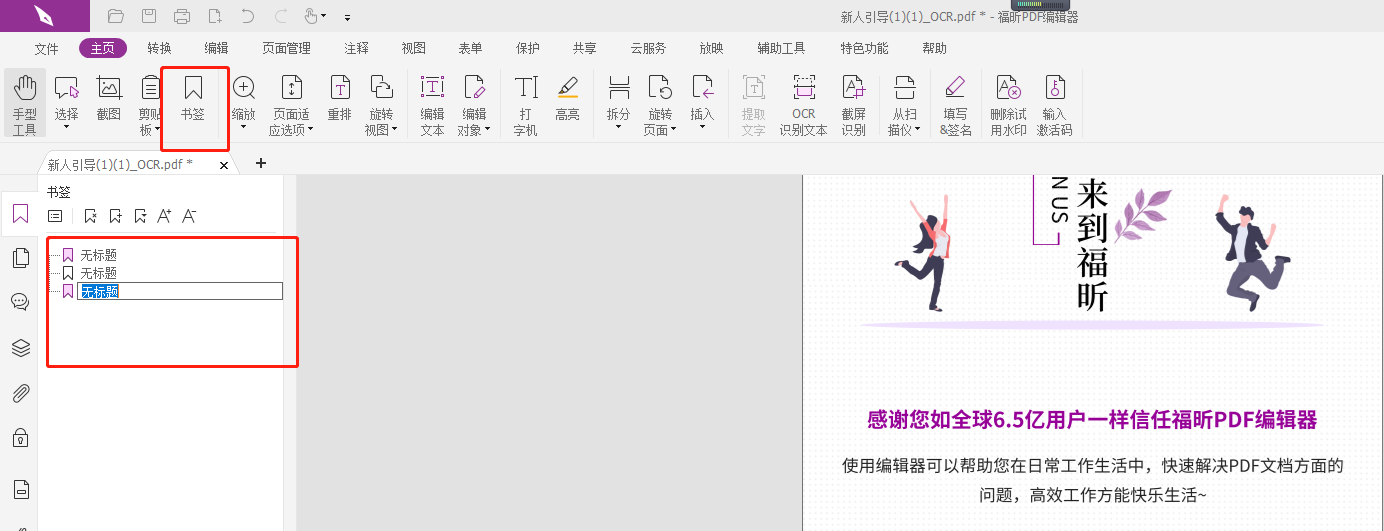Click the OCR 识别文本 tool
This screenshot has width=1384, height=531.
point(804,104)
